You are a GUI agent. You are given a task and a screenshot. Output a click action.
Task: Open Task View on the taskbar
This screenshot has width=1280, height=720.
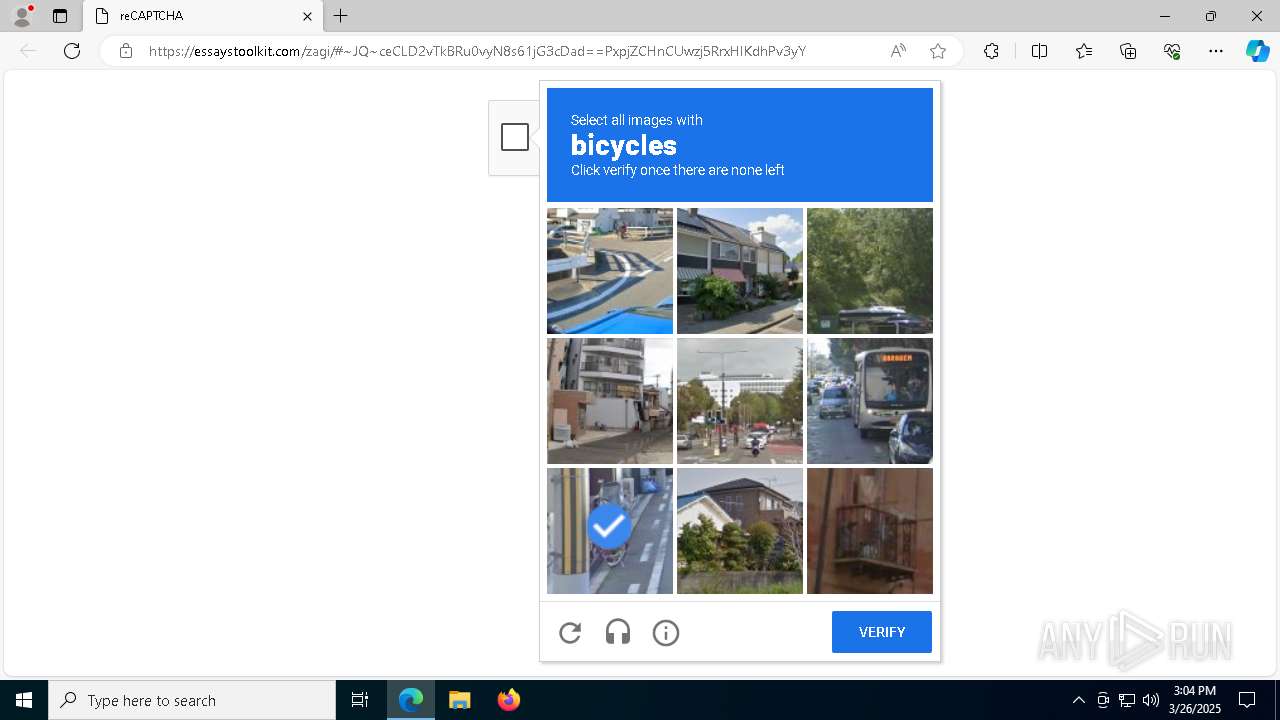pyautogui.click(x=360, y=700)
